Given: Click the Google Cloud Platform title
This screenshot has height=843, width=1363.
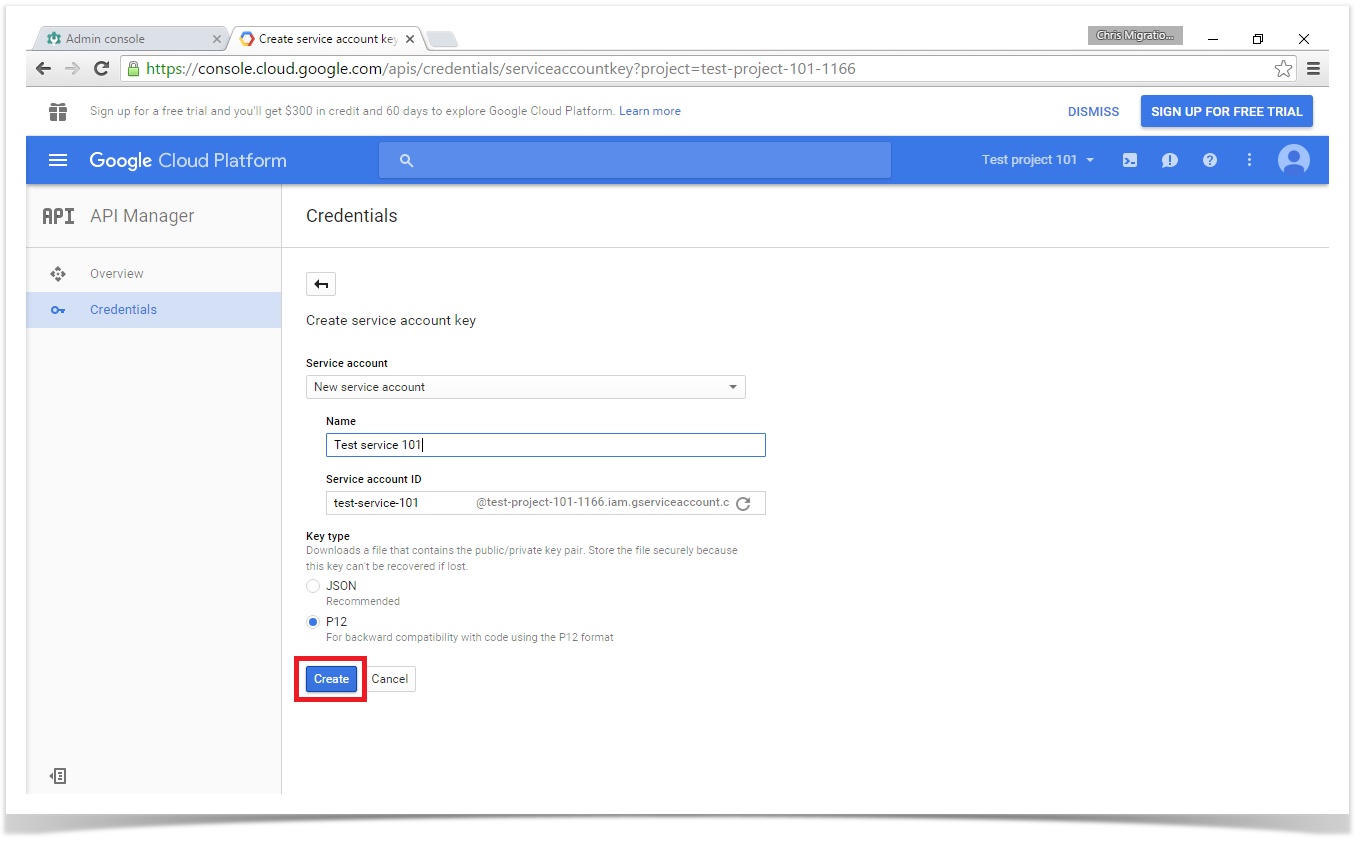Looking at the screenshot, I should (188, 160).
